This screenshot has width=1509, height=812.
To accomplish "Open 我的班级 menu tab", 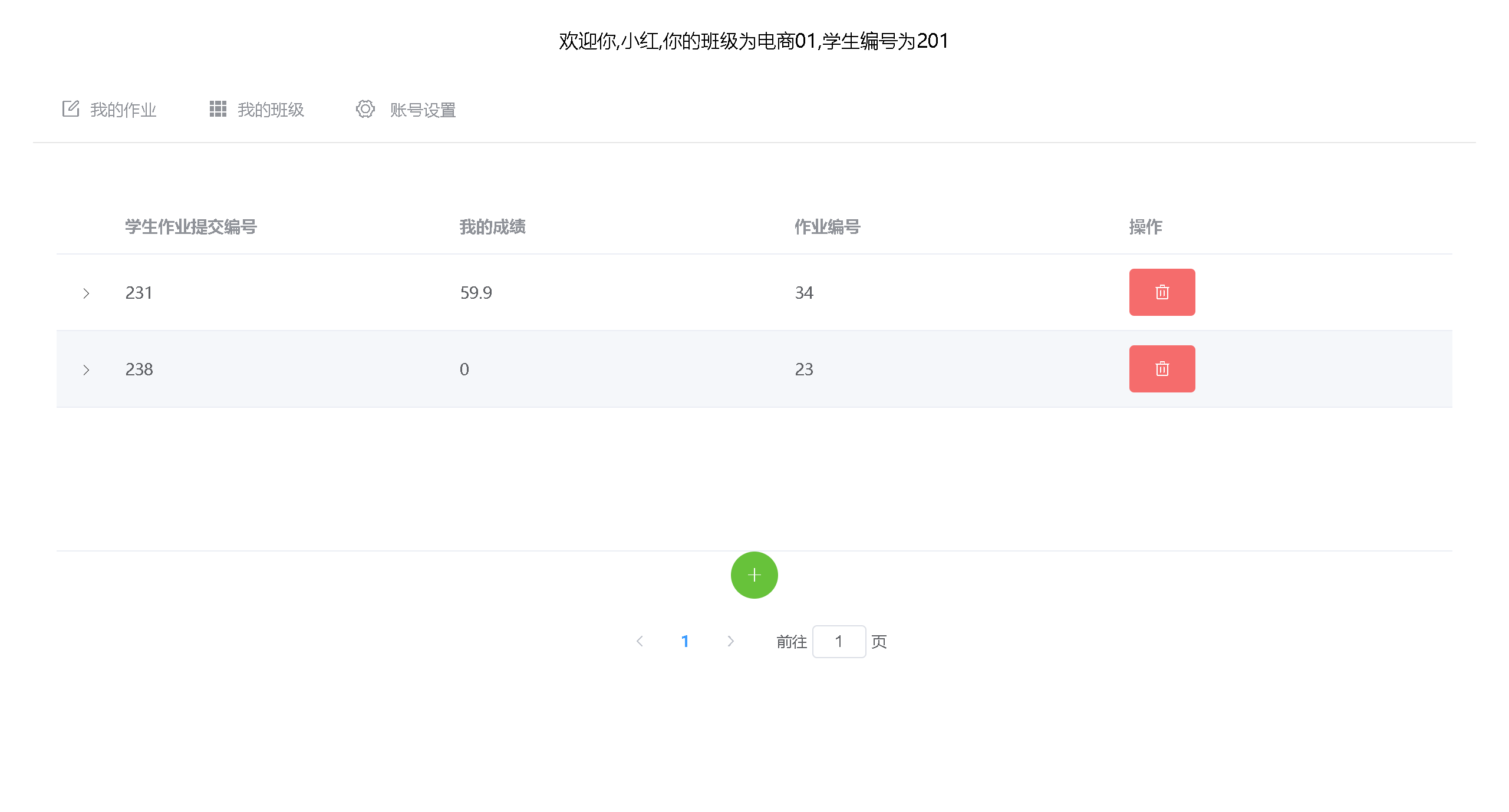I will 270,110.
